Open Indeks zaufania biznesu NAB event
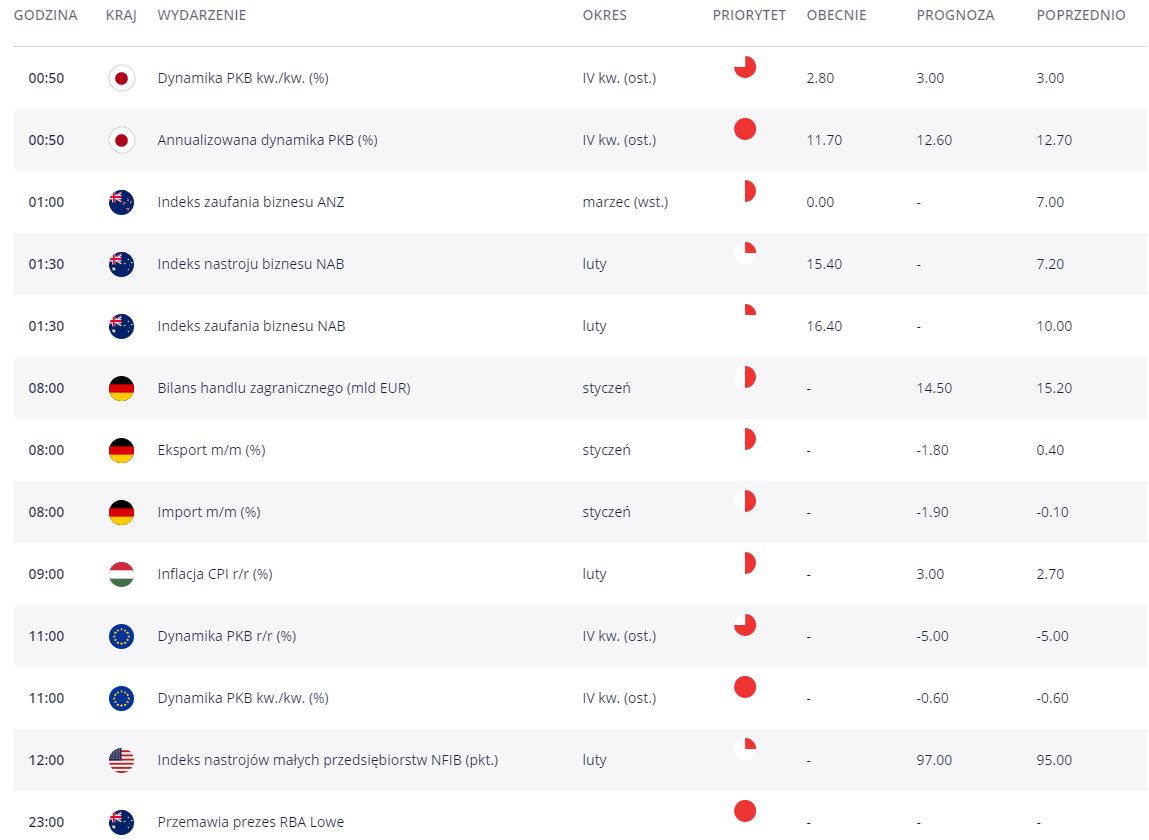Screen dimensions: 1149x840 coord(251,326)
